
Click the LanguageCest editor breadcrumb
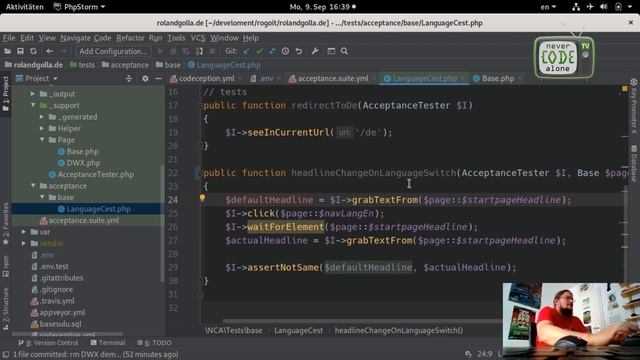click(298, 331)
